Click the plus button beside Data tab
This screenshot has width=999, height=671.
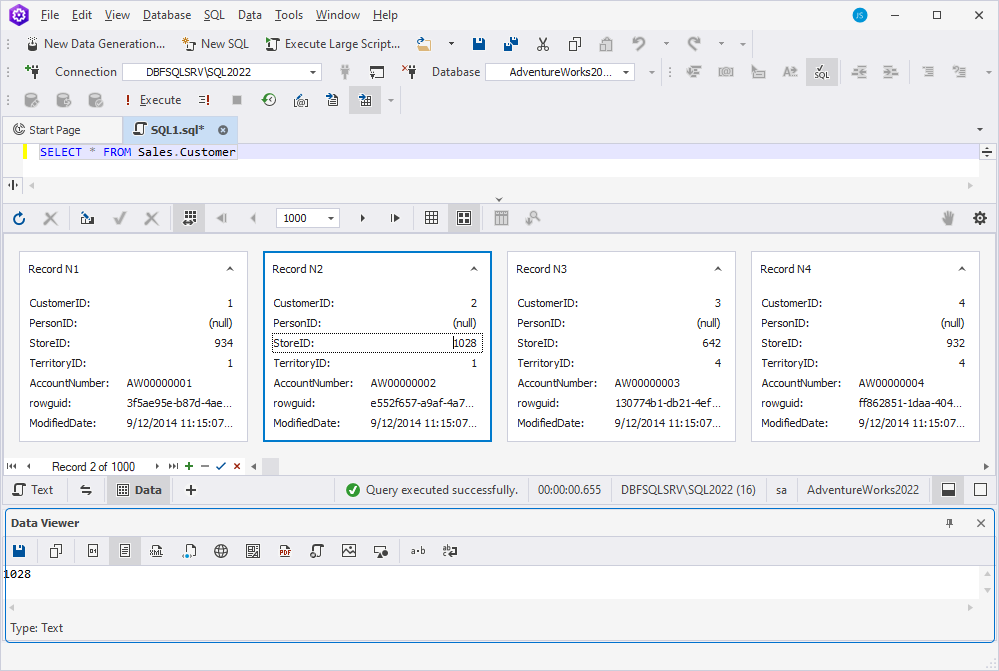(190, 490)
